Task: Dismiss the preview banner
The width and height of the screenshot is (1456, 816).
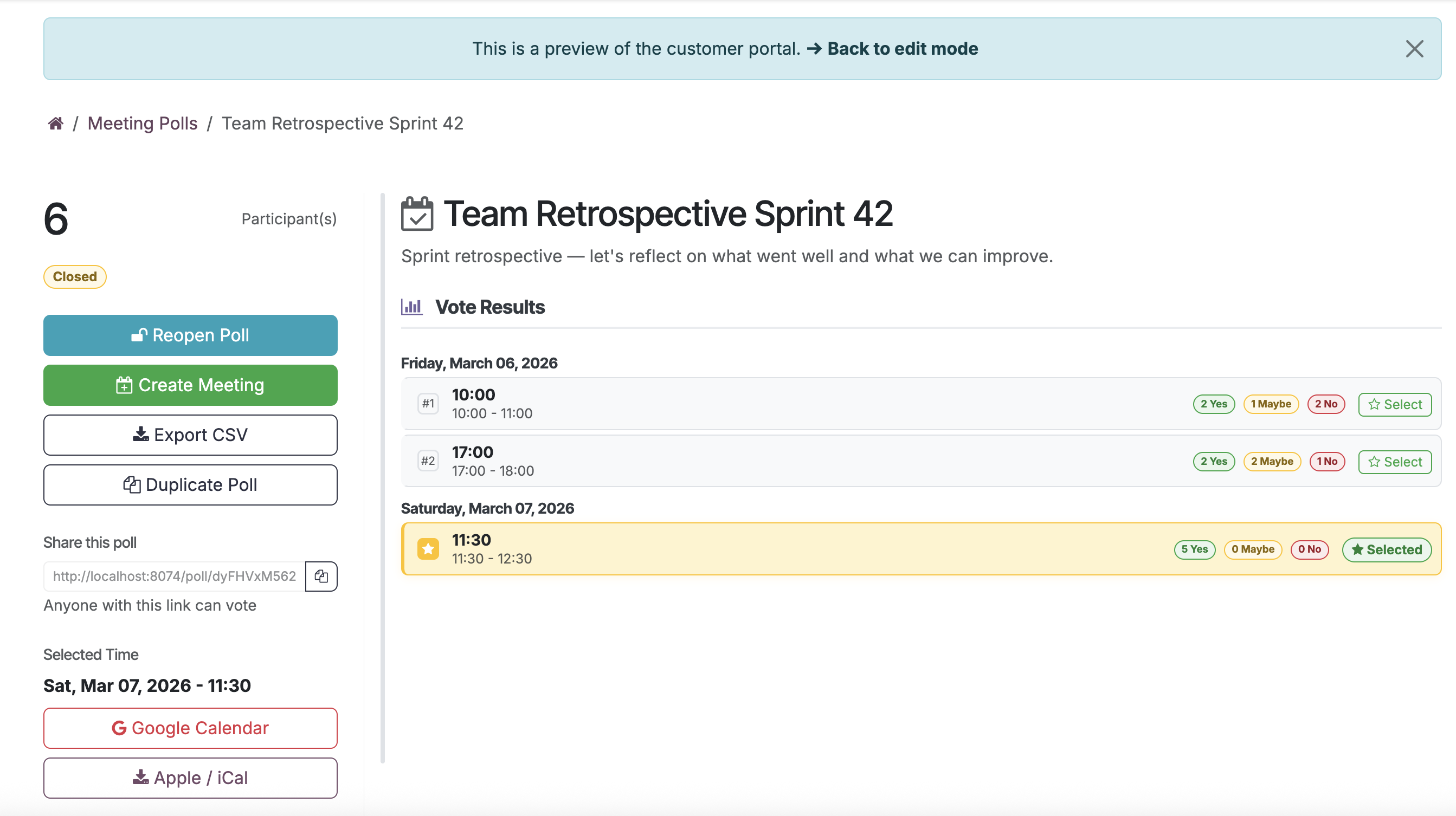Action: tap(1414, 49)
